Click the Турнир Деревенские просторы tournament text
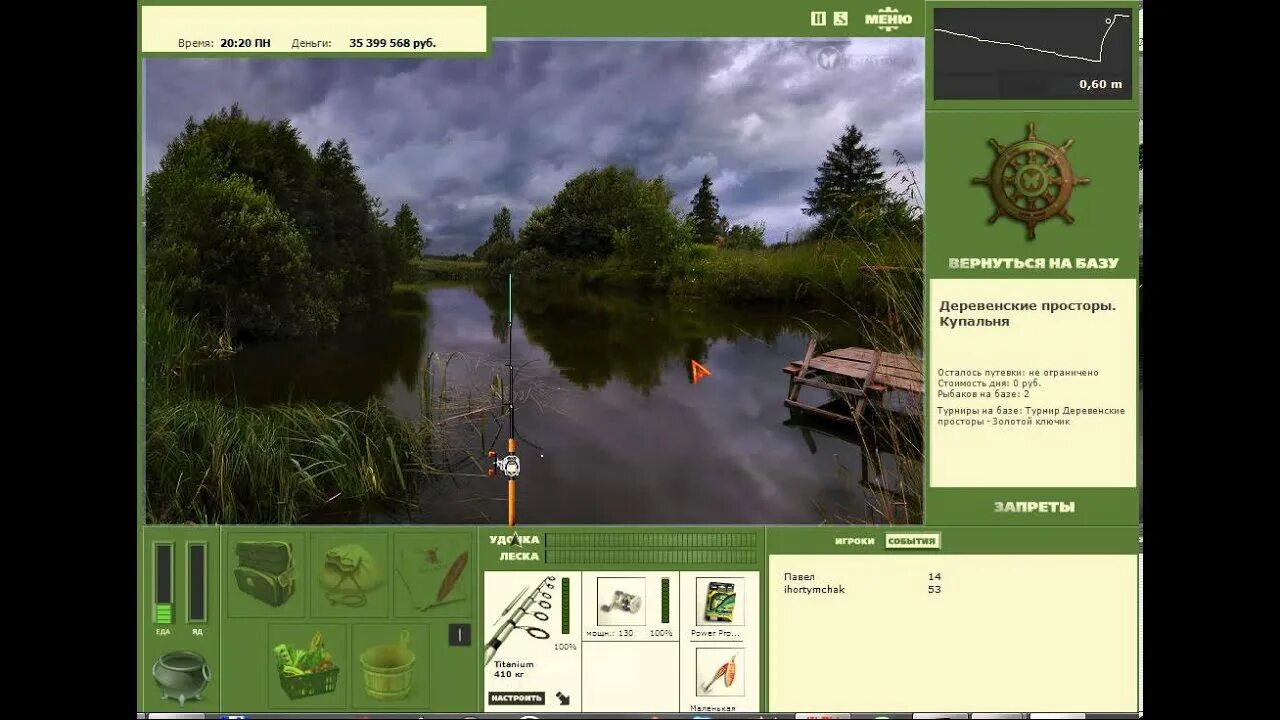This screenshot has height=720, width=1280. (1031, 416)
